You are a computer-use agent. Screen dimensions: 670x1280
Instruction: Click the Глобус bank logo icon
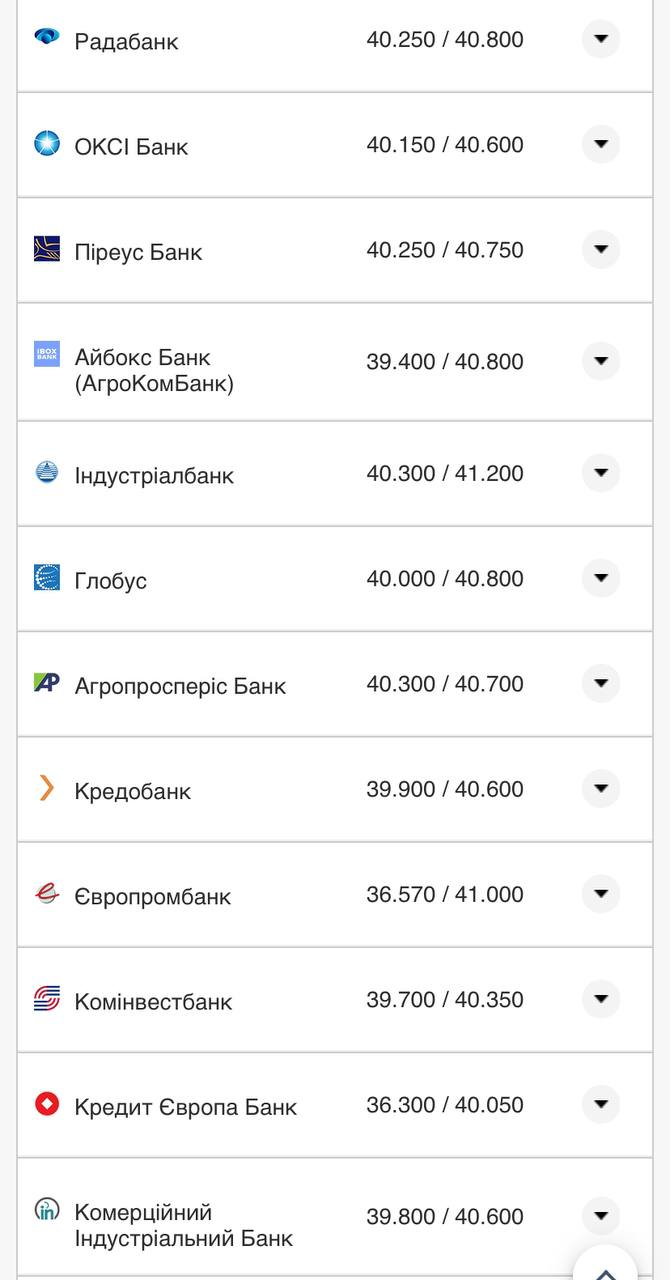coord(47,577)
